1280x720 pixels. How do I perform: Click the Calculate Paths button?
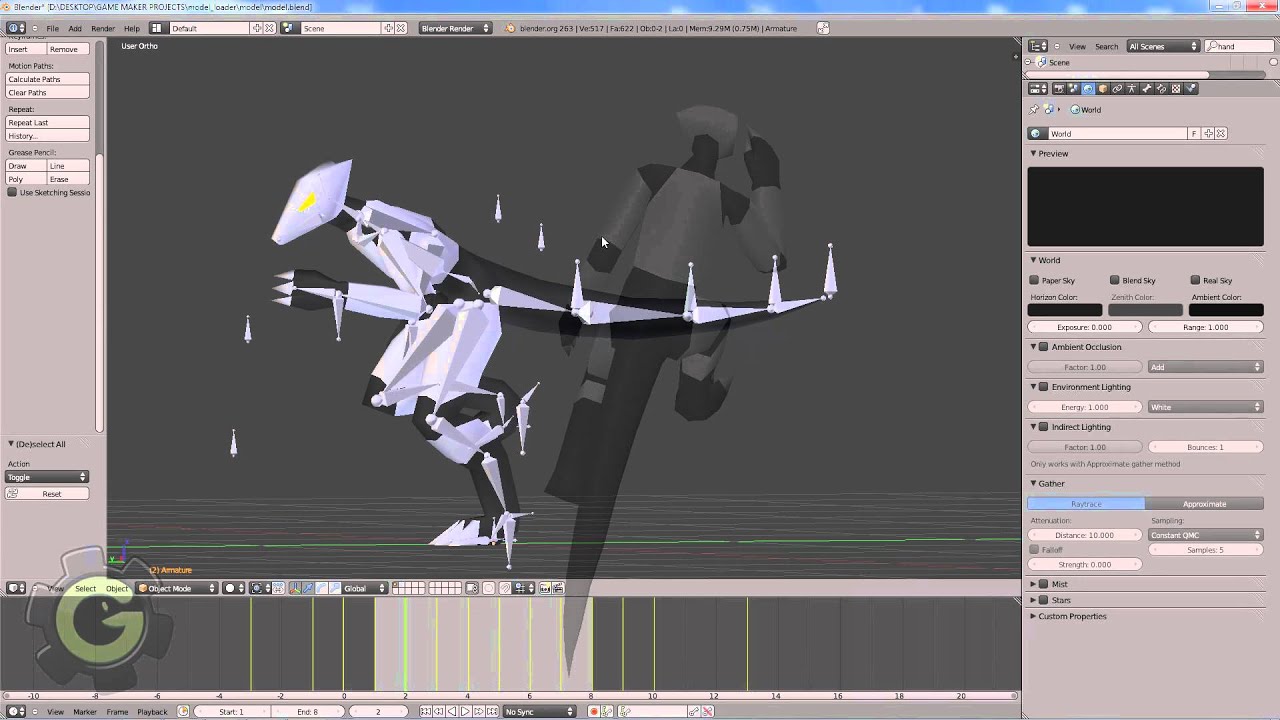(47, 79)
